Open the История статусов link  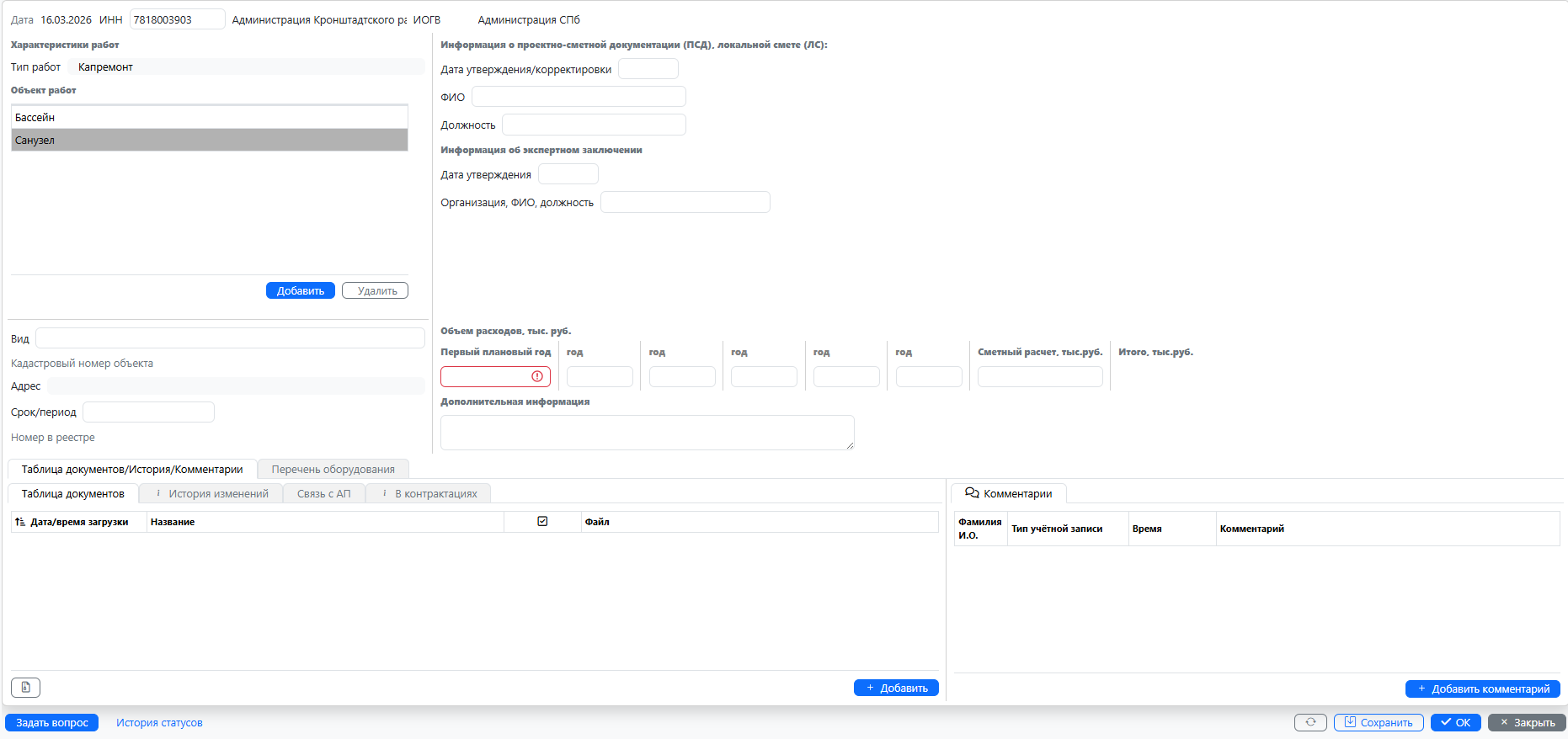click(159, 722)
